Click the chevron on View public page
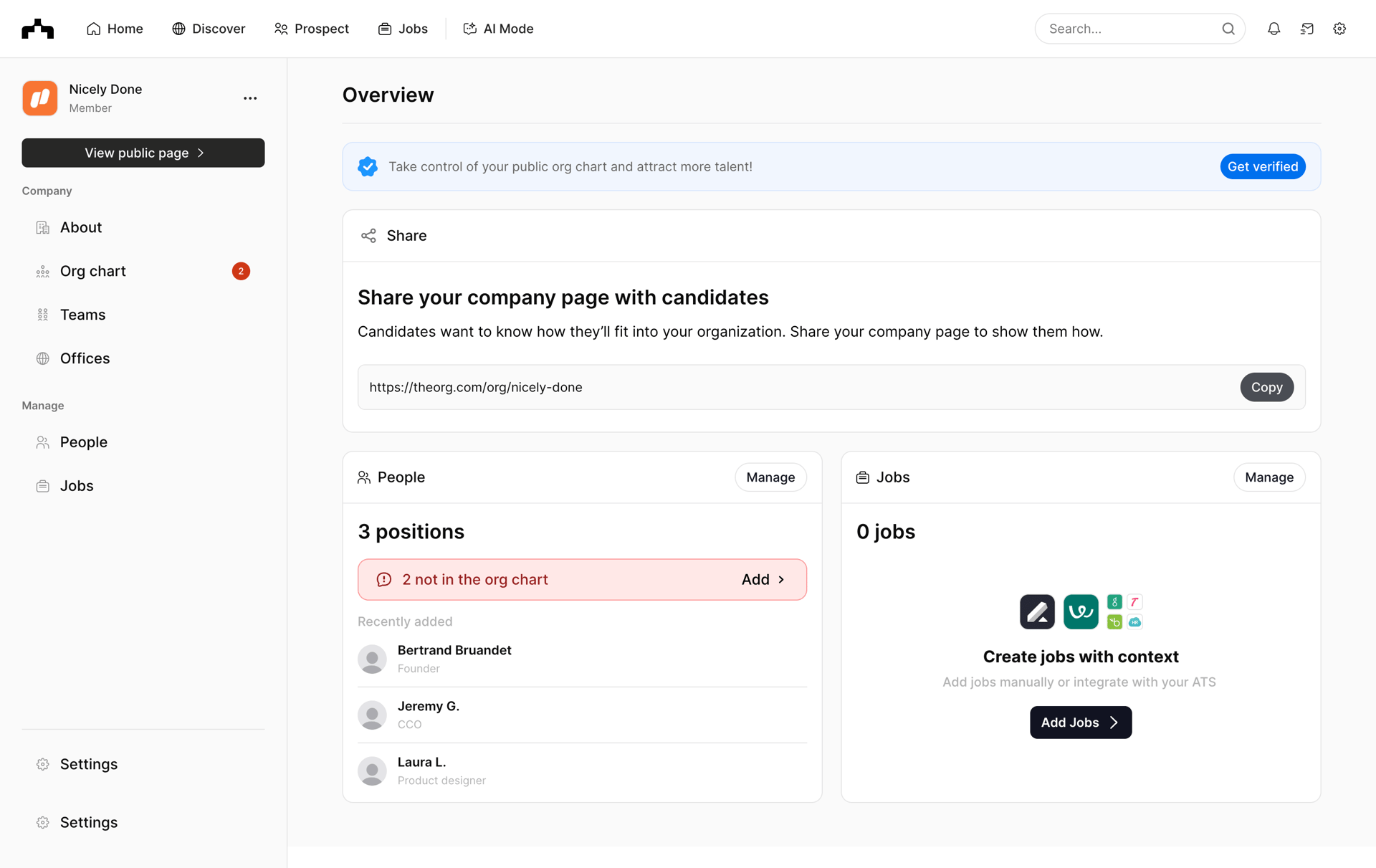This screenshot has height=868, width=1376. (199, 153)
